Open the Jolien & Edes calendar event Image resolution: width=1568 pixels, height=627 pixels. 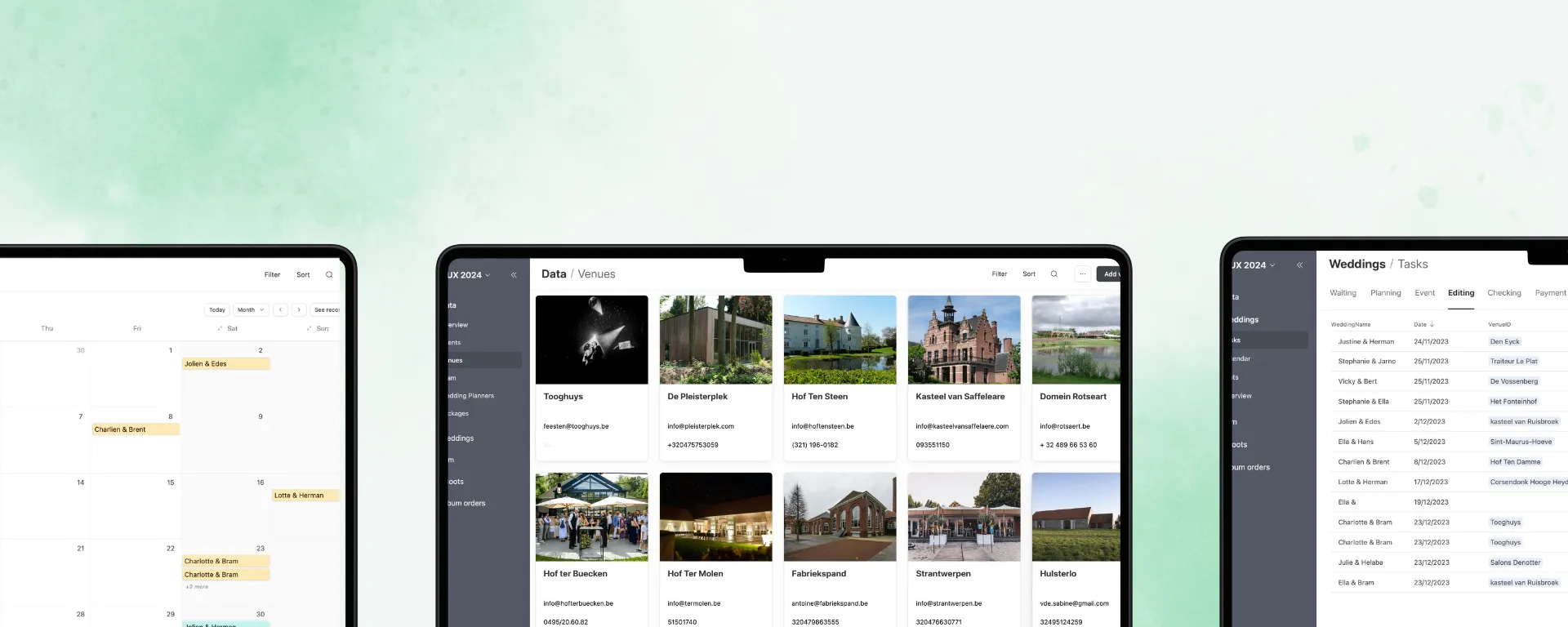click(226, 364)
